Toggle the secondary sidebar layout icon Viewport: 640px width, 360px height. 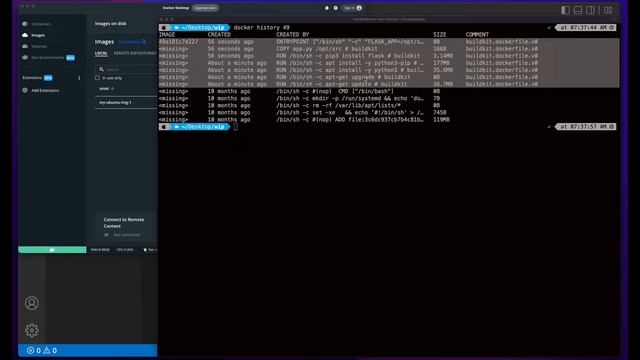[x=590, y=10]
